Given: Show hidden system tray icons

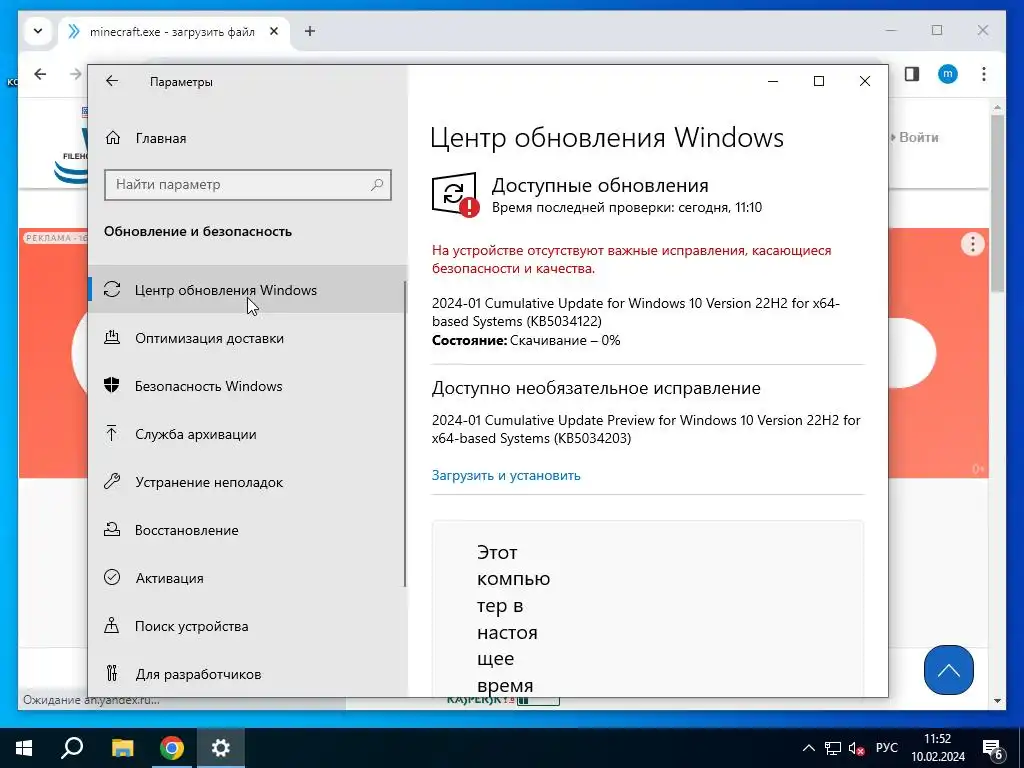Looking at the screenshot, I should [x=808, y=748].
